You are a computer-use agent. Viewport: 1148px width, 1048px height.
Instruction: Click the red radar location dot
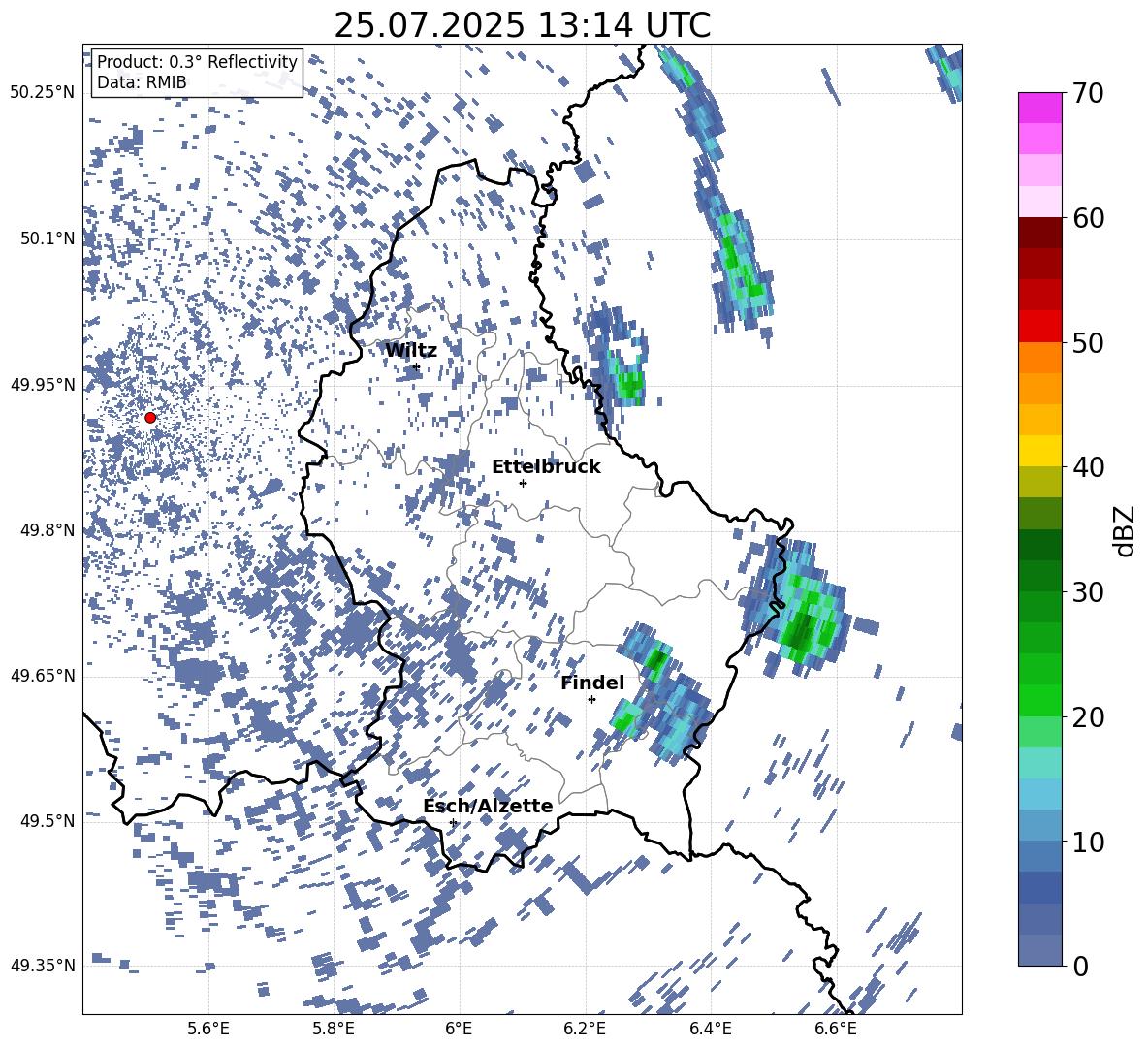point(150,417)
